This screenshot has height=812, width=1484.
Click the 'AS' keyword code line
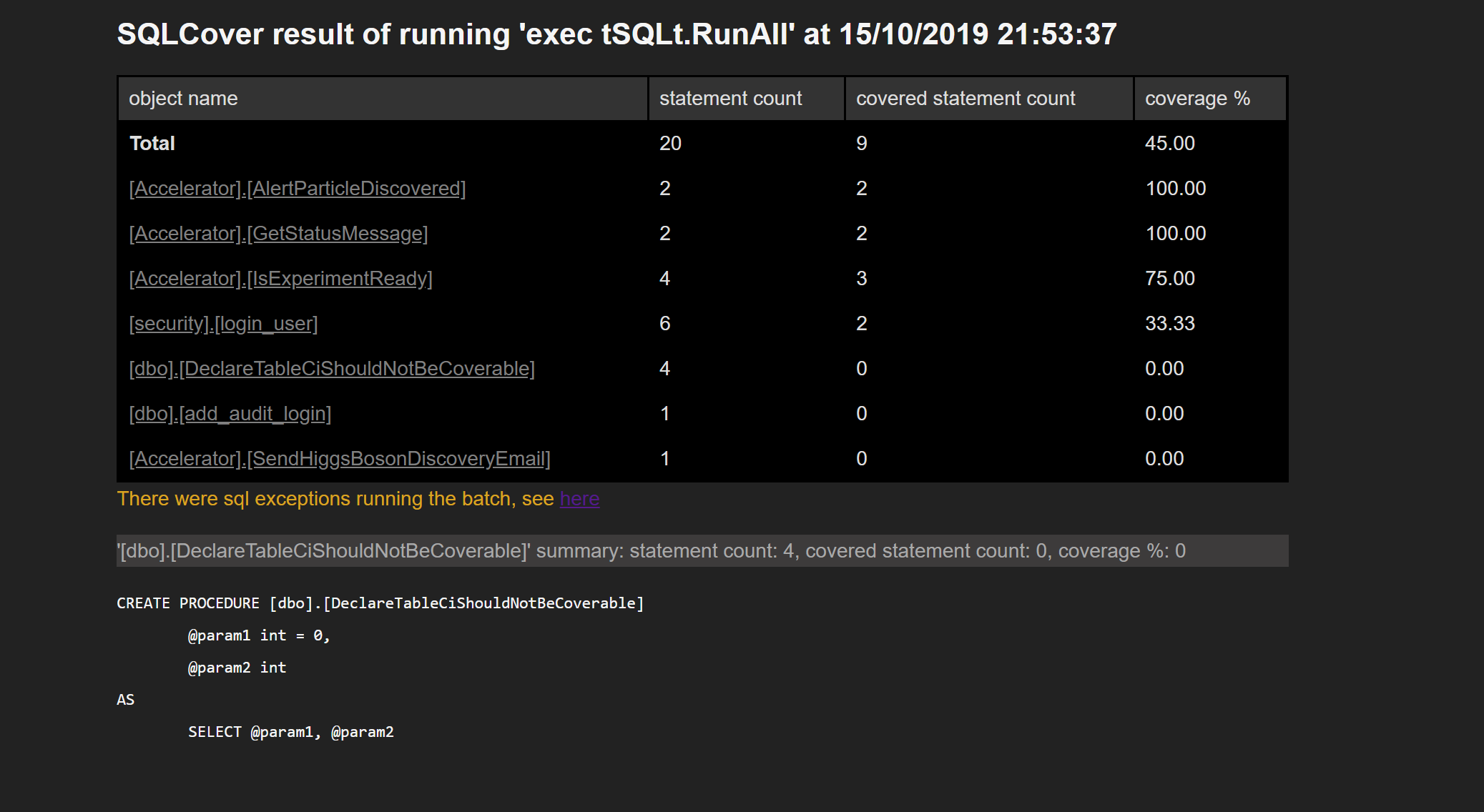[125, 700]
